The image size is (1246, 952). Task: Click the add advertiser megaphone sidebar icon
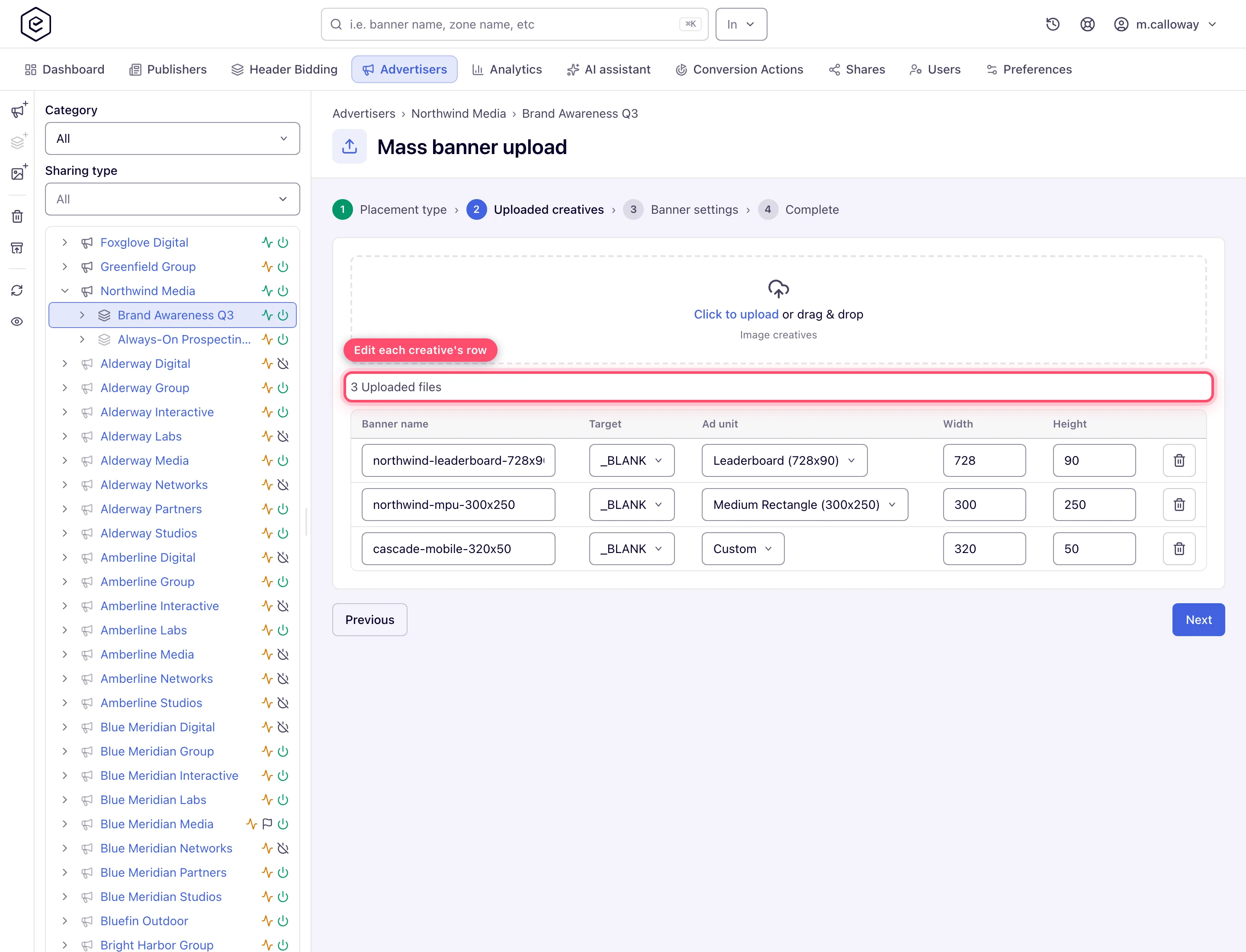(x=18, y=110)
